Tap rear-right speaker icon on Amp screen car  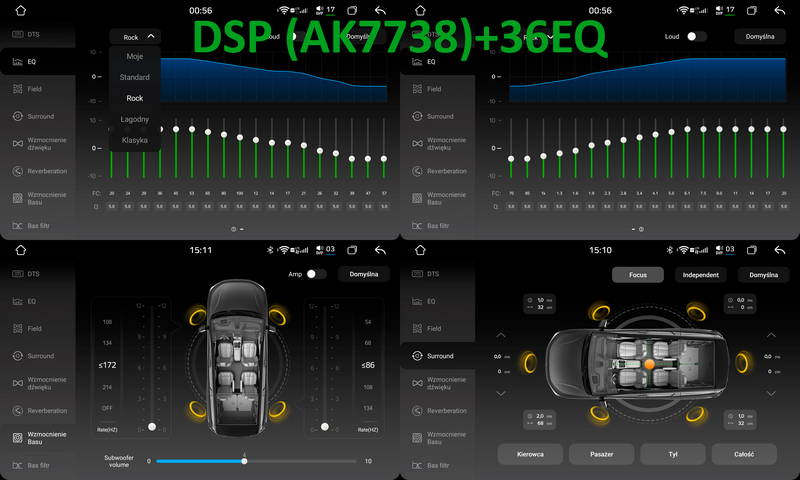[278, 409]
